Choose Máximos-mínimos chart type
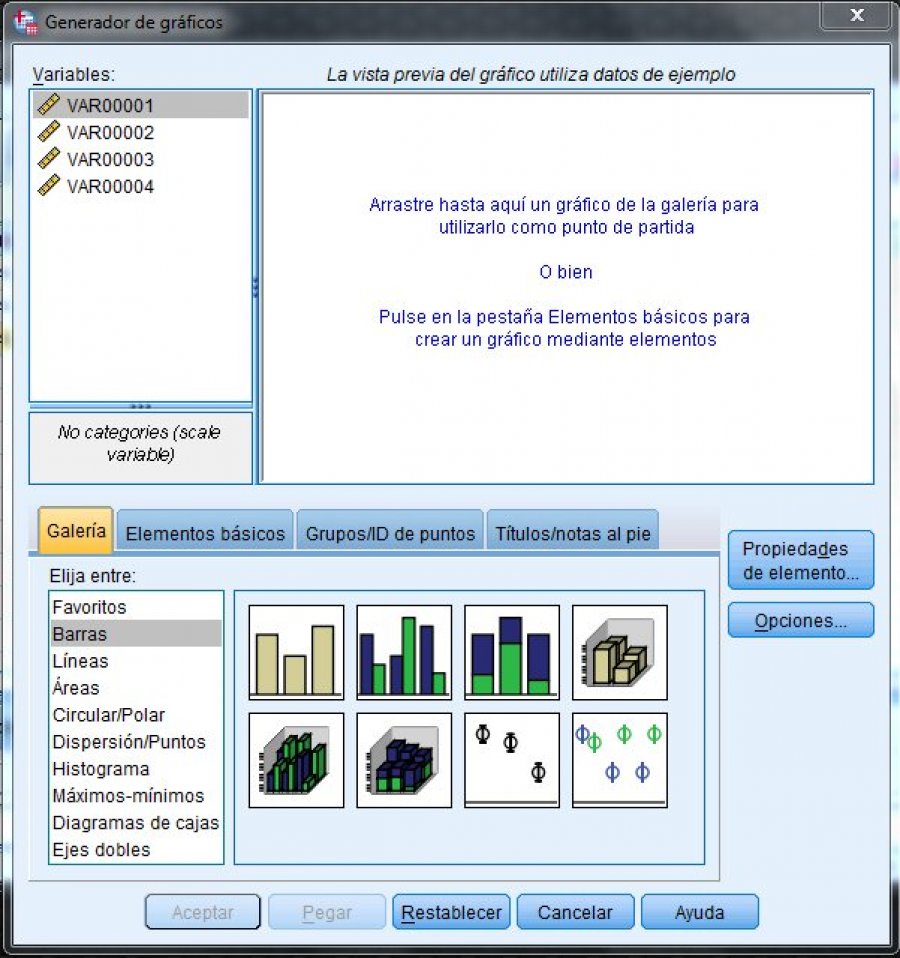 136,795
